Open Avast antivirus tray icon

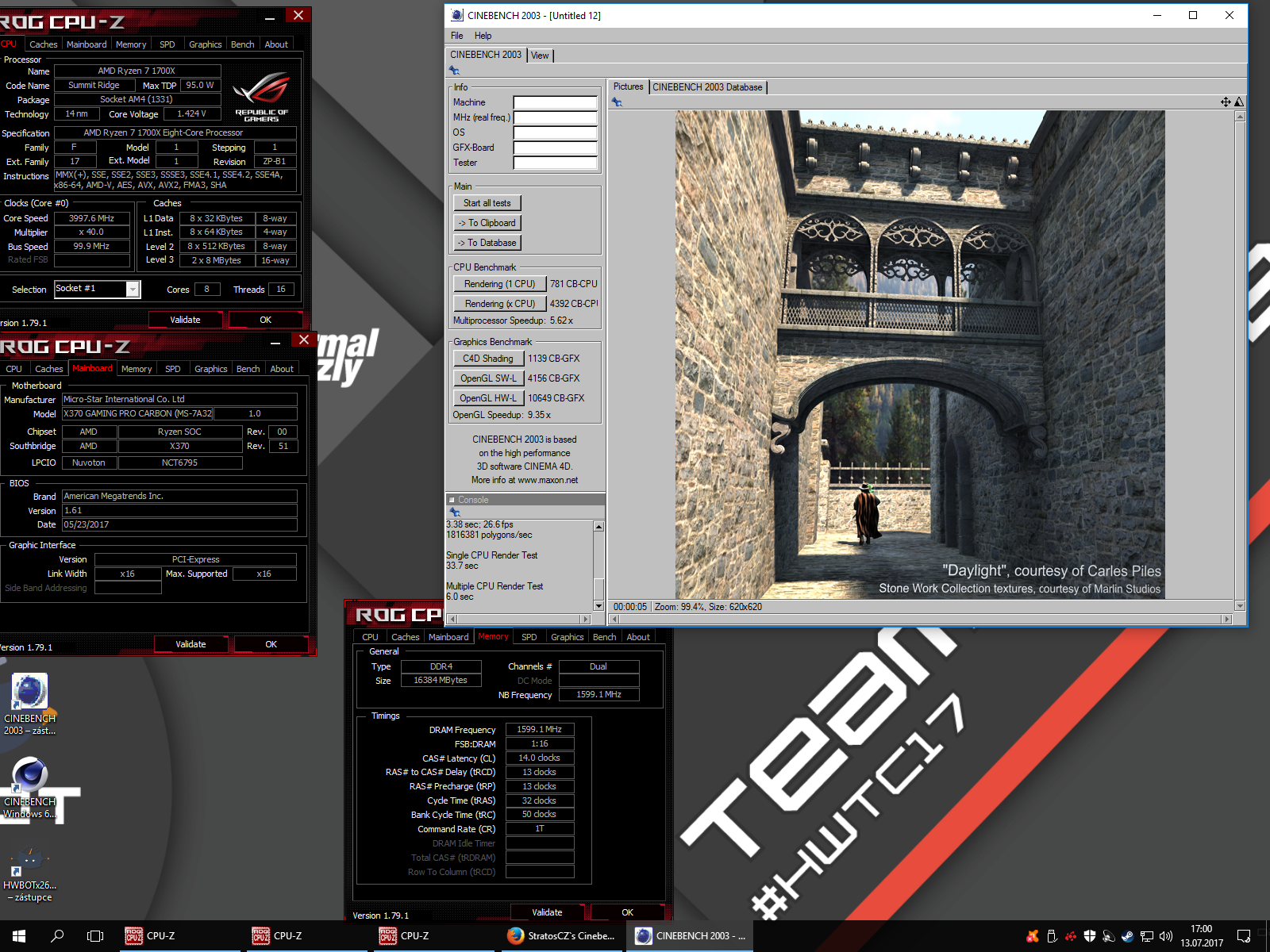(x=1033, y=936)
